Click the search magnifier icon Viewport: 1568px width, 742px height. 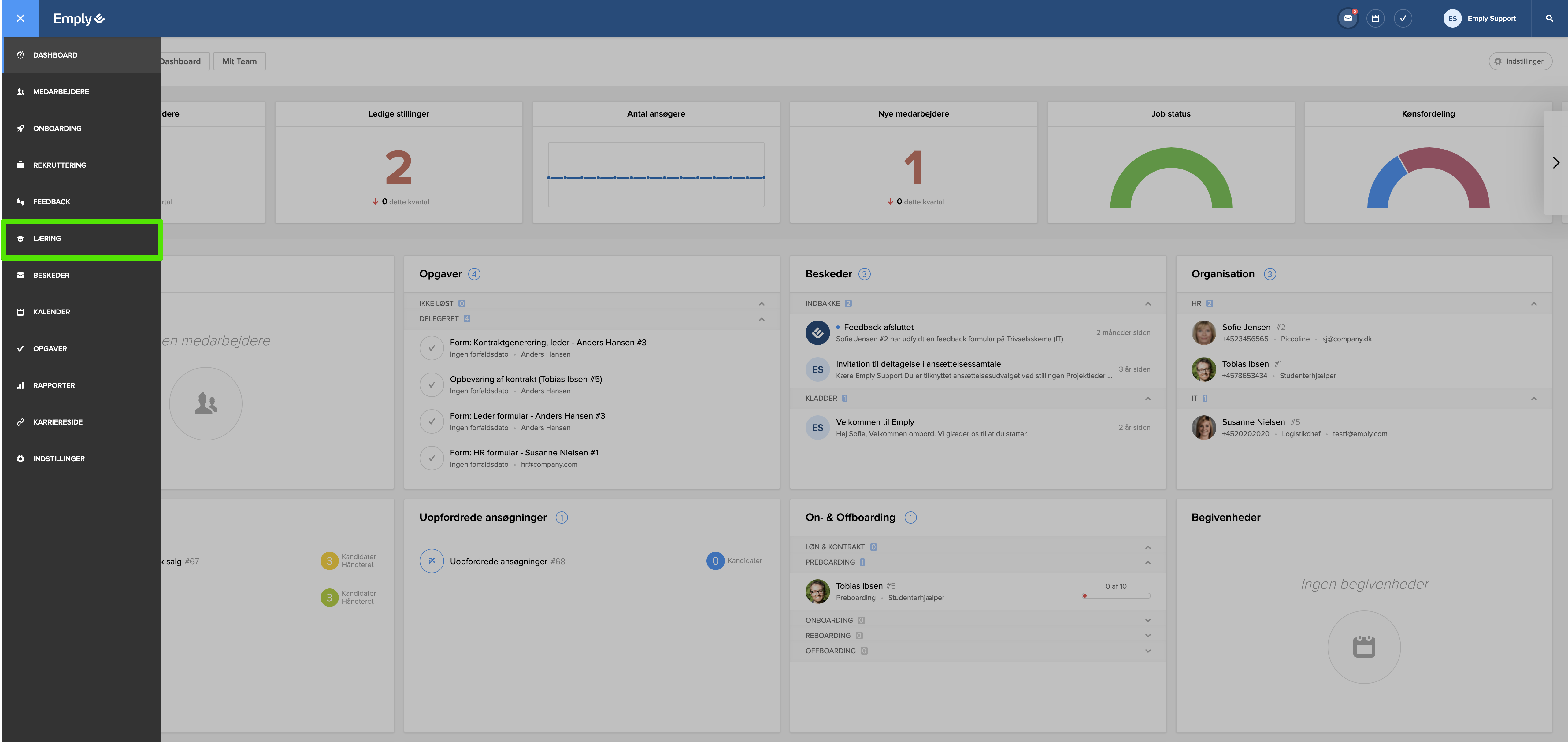tap(1549, 18)
